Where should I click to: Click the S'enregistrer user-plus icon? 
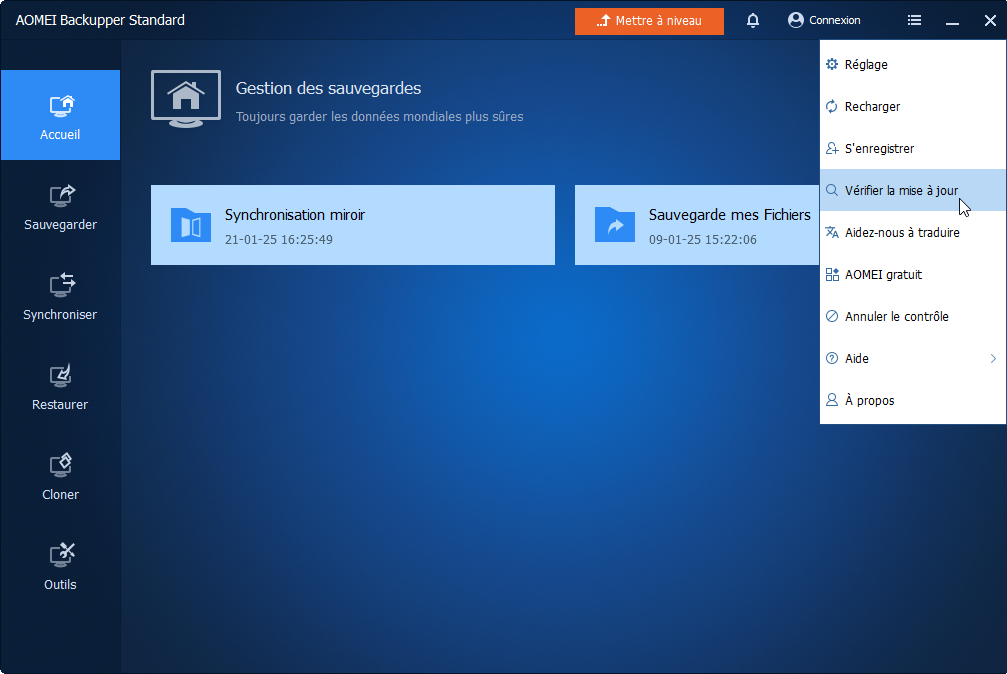832,148
